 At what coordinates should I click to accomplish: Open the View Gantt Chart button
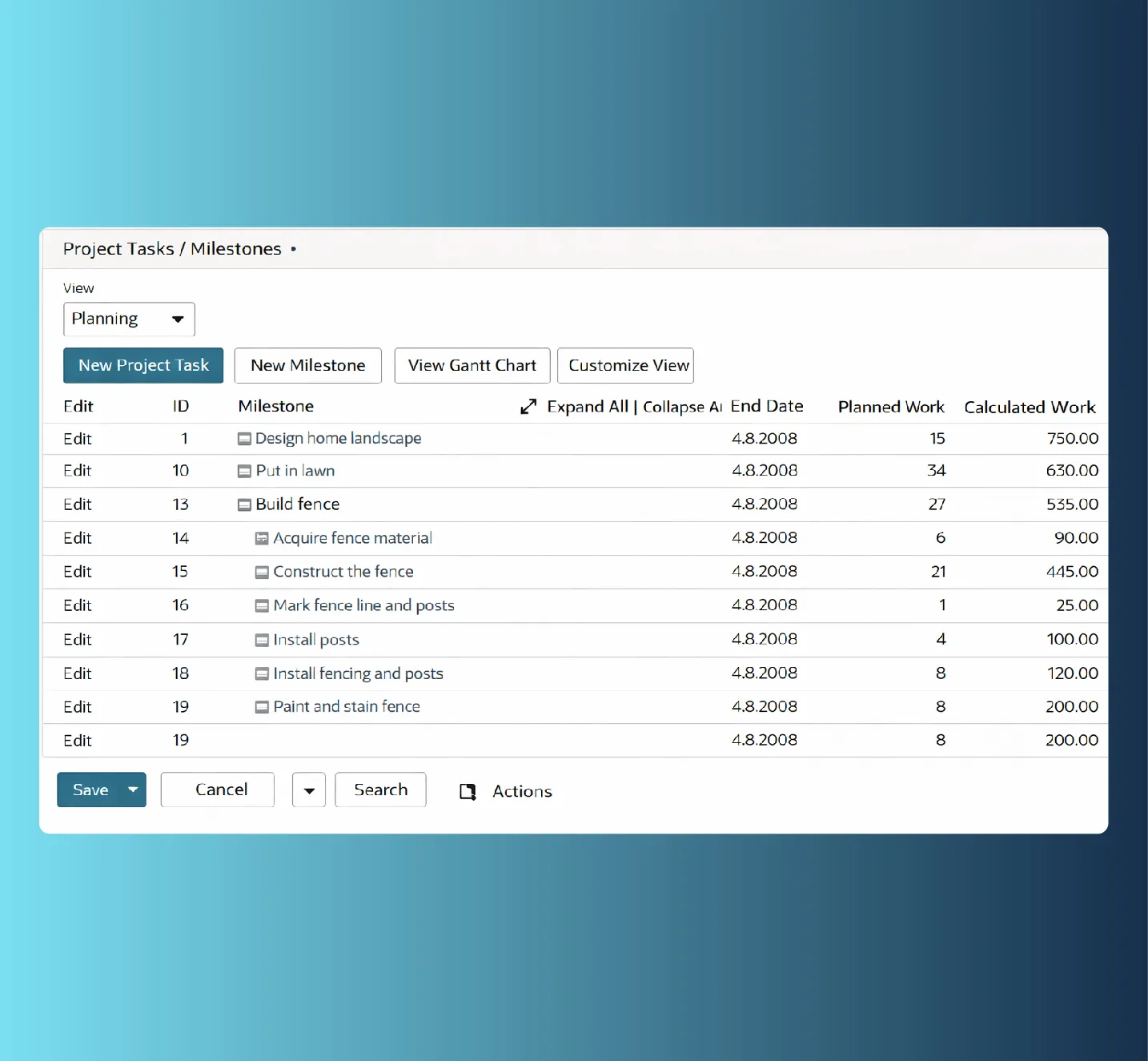(472, 365)
